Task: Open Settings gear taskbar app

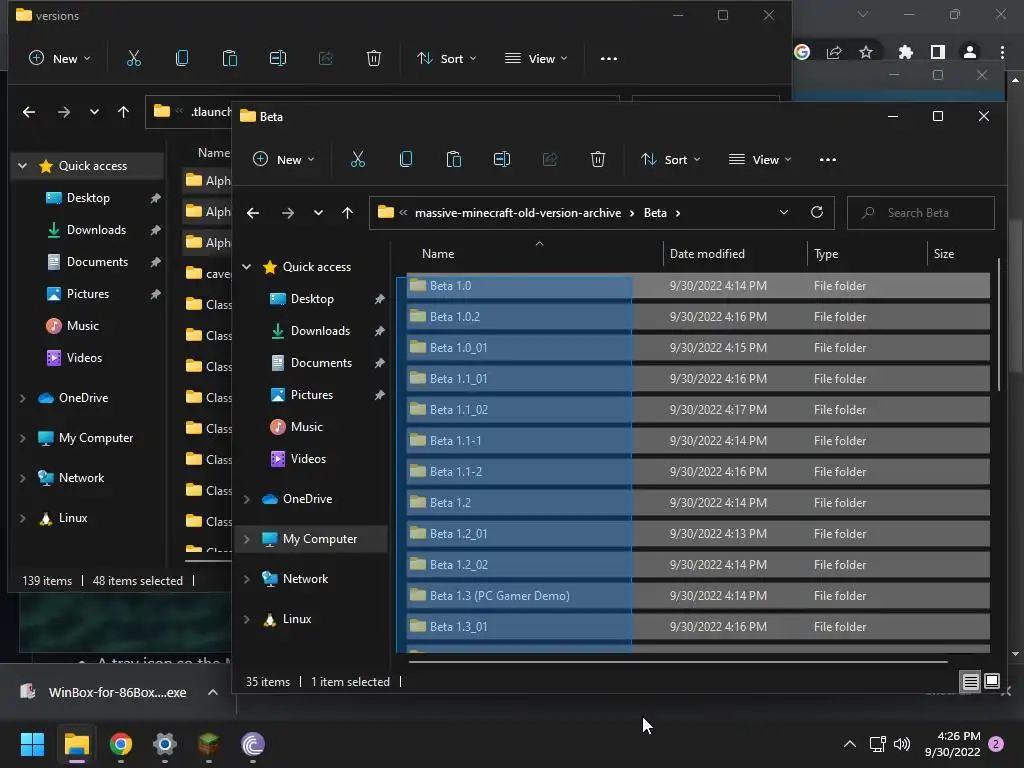Action: point(165,744)
